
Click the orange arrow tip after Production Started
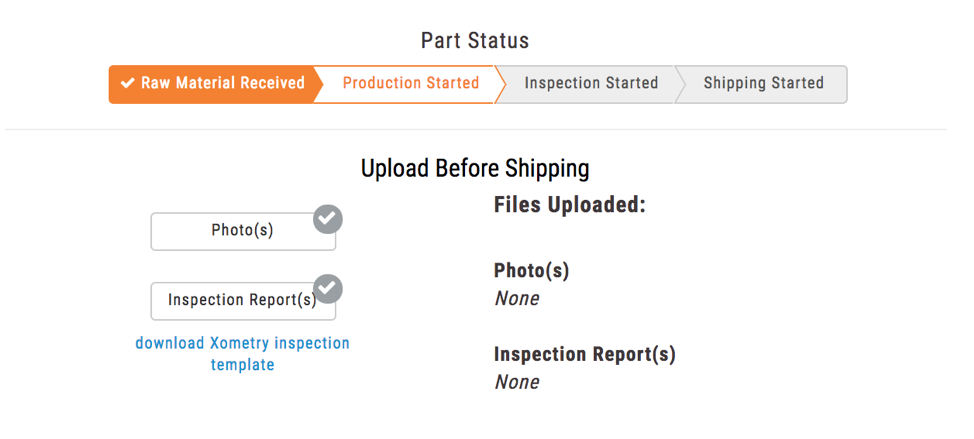499,84
